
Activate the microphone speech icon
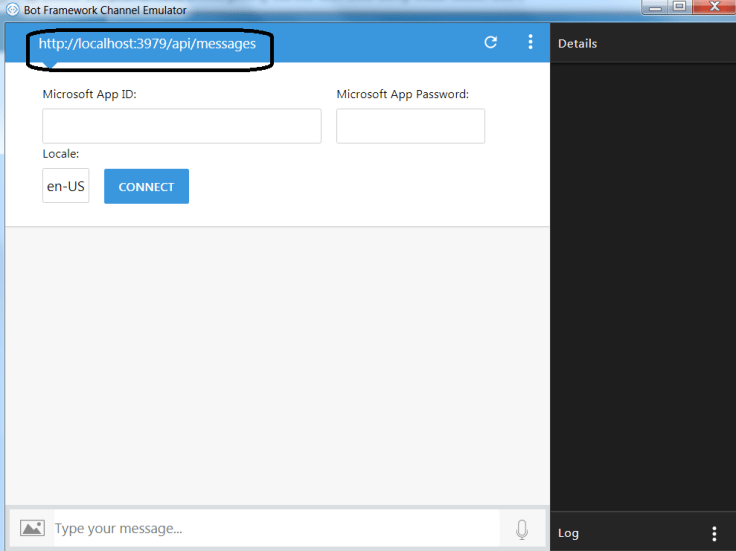521,529
